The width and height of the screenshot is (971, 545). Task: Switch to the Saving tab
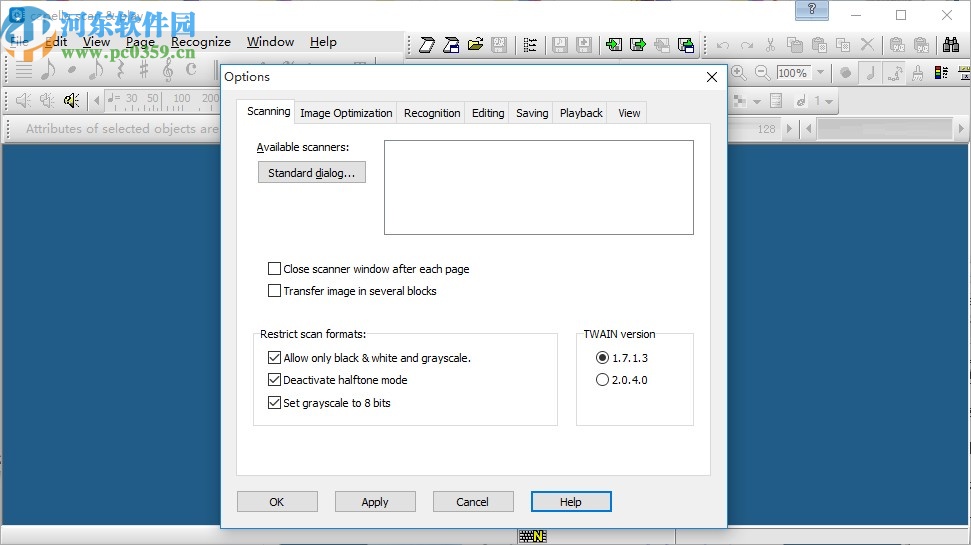click(532, 113)
